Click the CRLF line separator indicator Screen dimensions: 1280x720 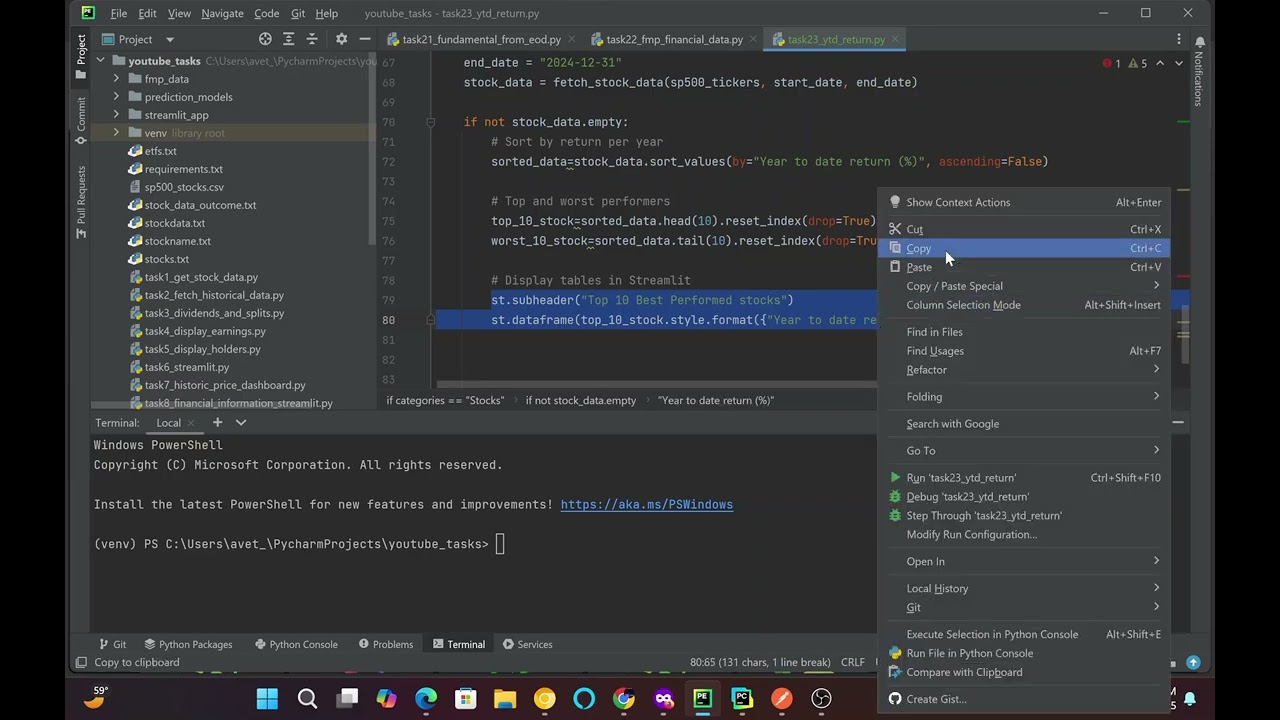point(853,662)
